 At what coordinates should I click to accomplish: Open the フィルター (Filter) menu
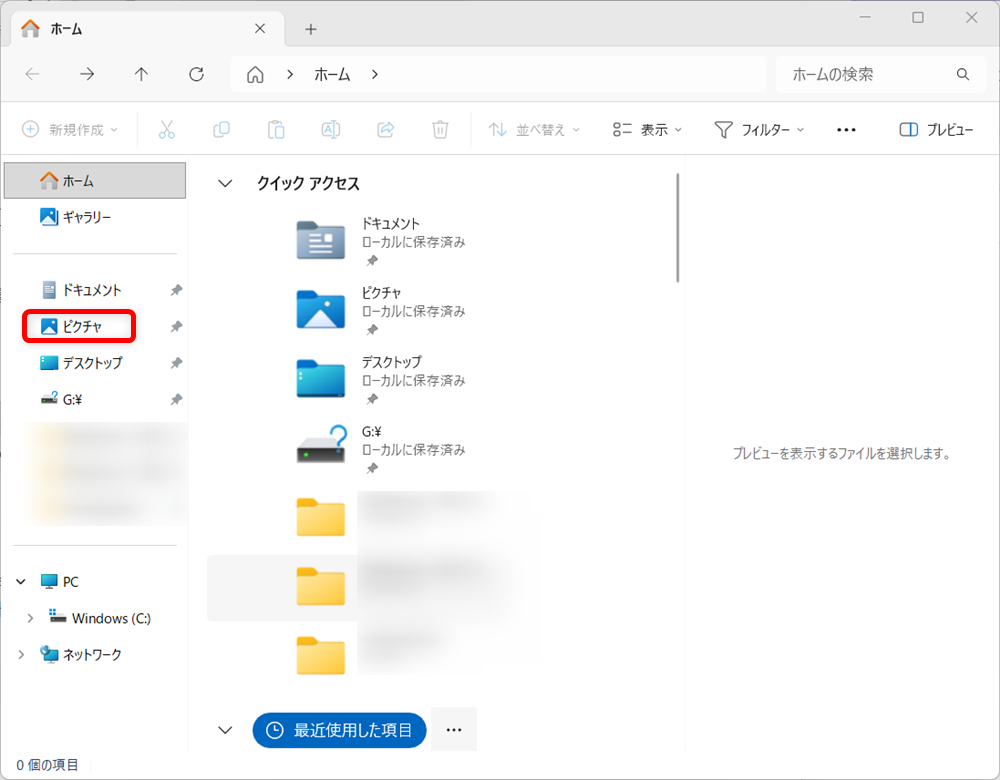click(759, 129)
